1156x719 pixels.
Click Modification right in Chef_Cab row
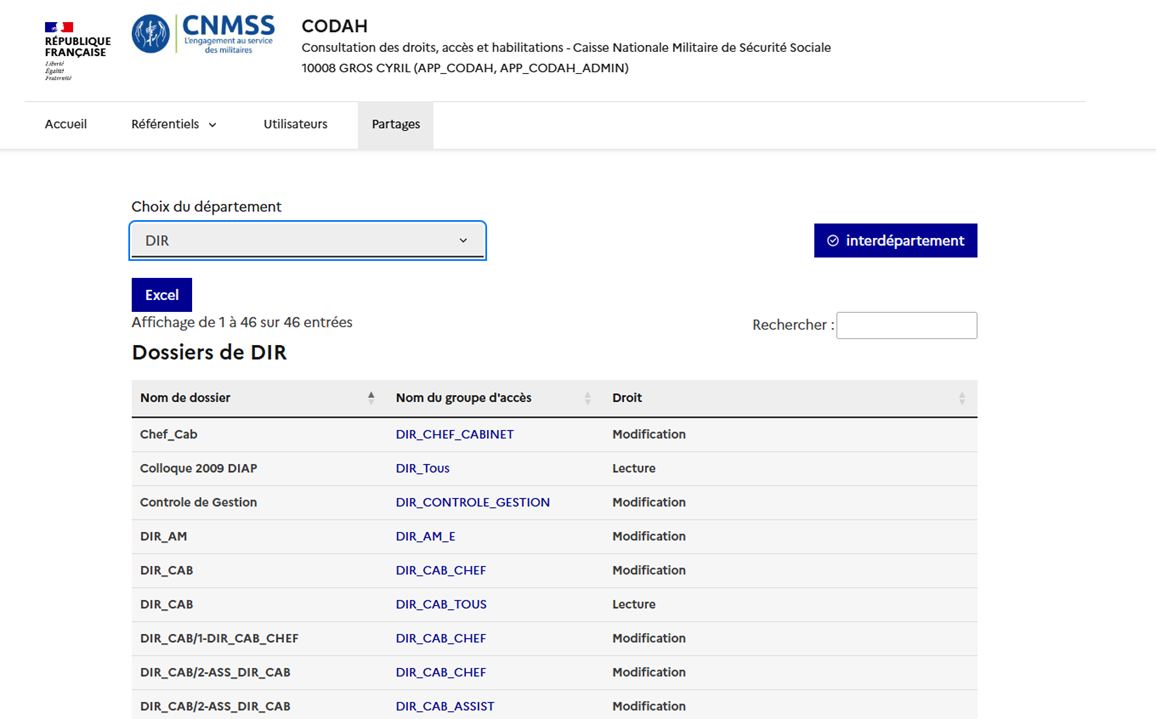pyautogui.click(x=649, y=434)
